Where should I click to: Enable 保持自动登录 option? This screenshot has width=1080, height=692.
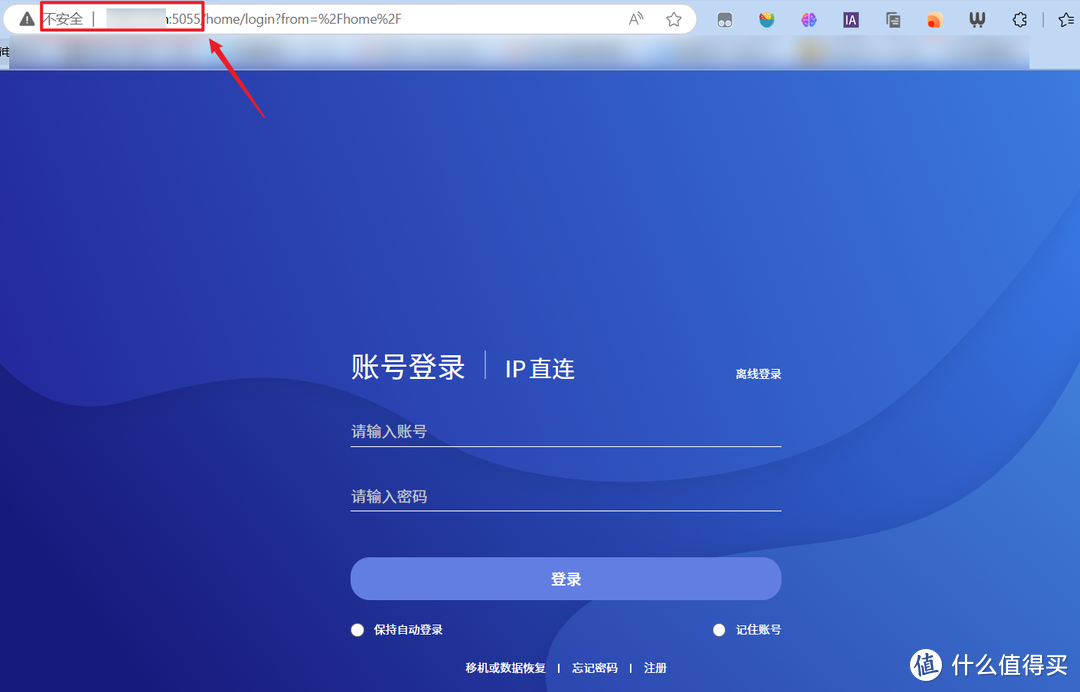357,629
